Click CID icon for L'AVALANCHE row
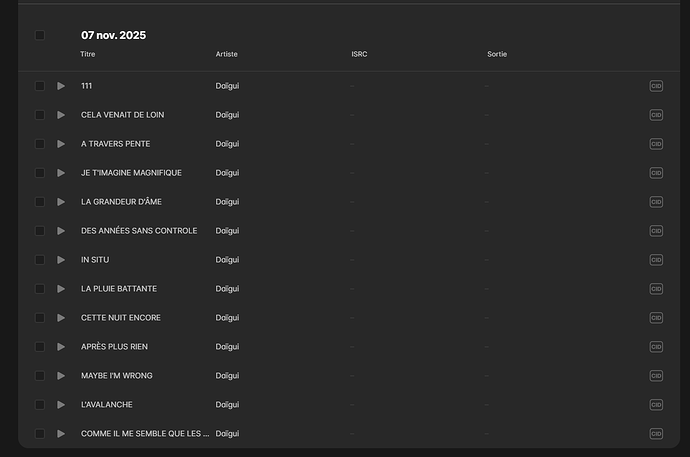The height and width of the screenshot is (457, 690). pos(656,405)
